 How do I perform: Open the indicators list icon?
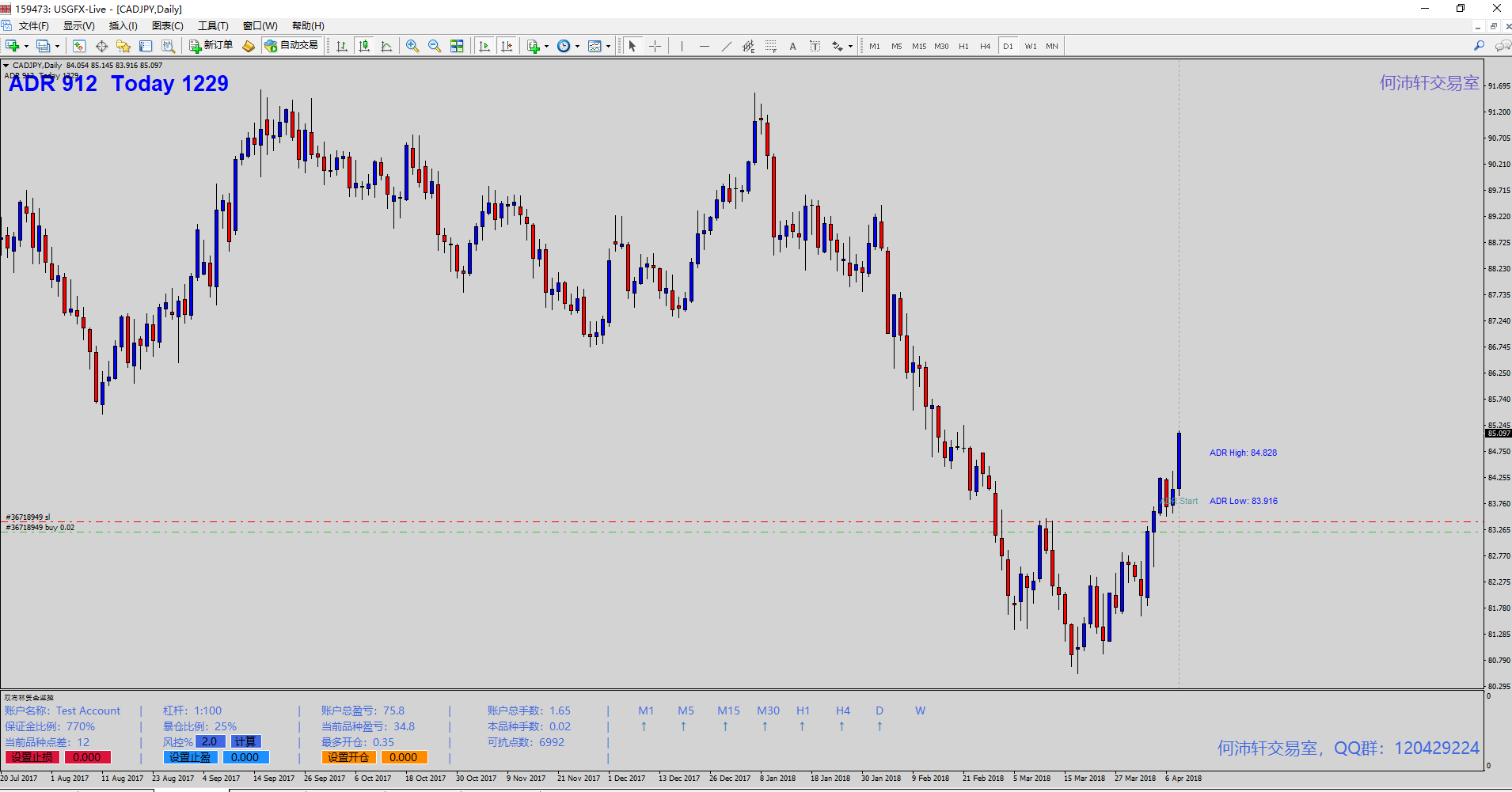pos(534,46)
